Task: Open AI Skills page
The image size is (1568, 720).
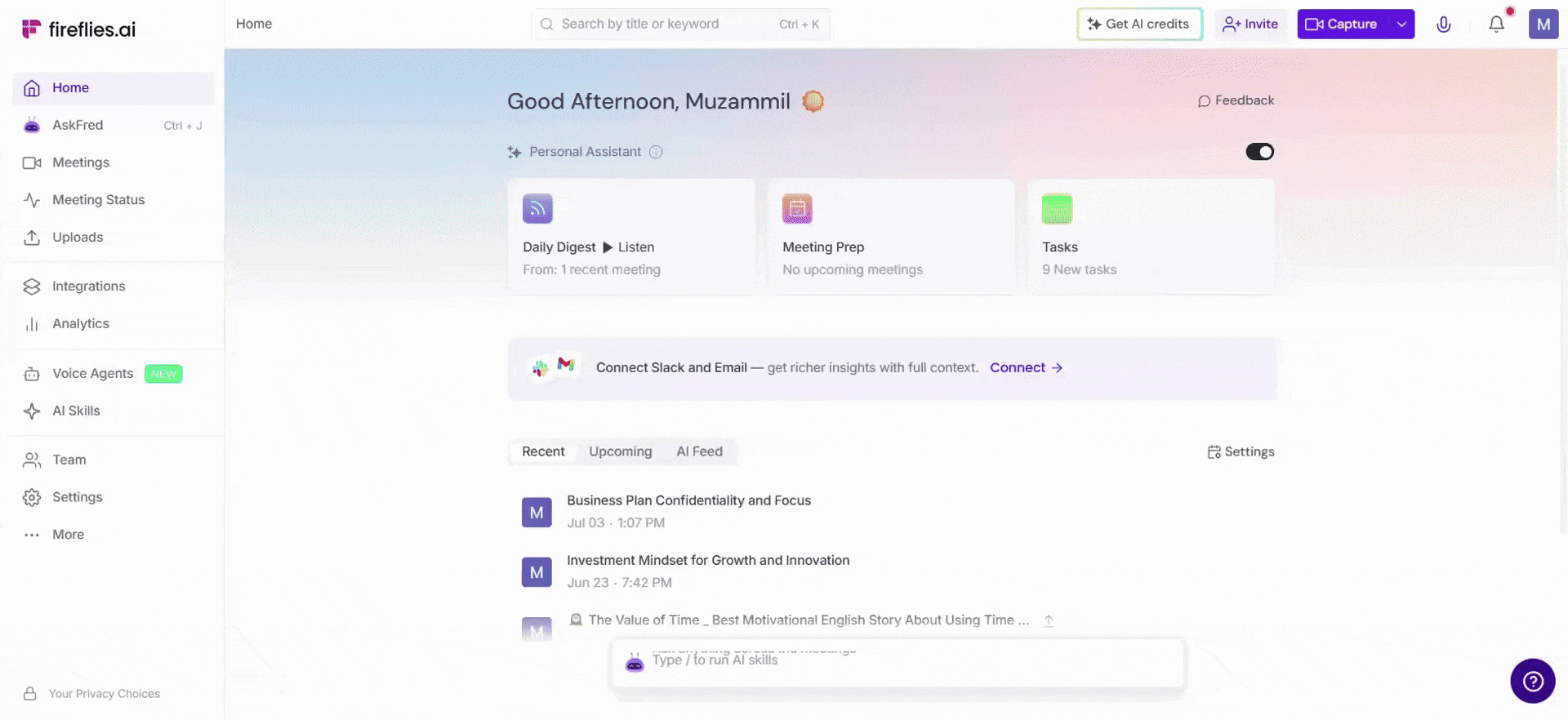Action: point(114,411)
